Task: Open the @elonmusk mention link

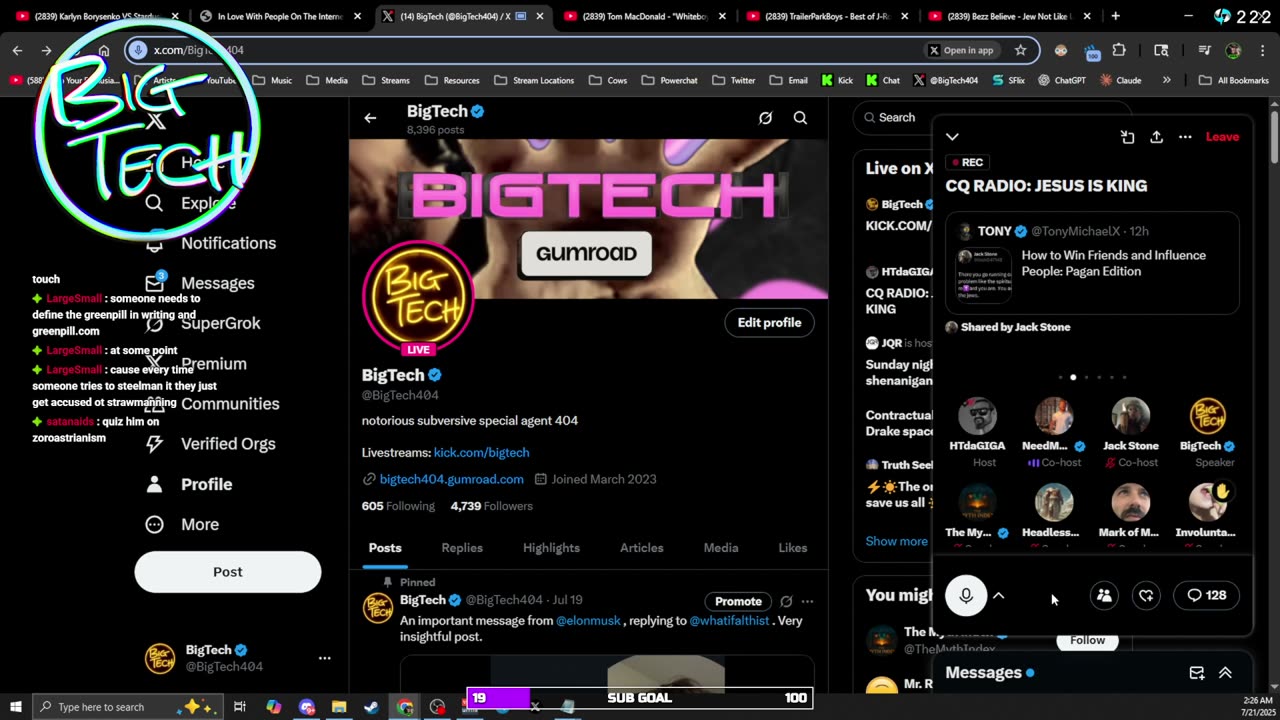Action: click(x=588, y=621)
